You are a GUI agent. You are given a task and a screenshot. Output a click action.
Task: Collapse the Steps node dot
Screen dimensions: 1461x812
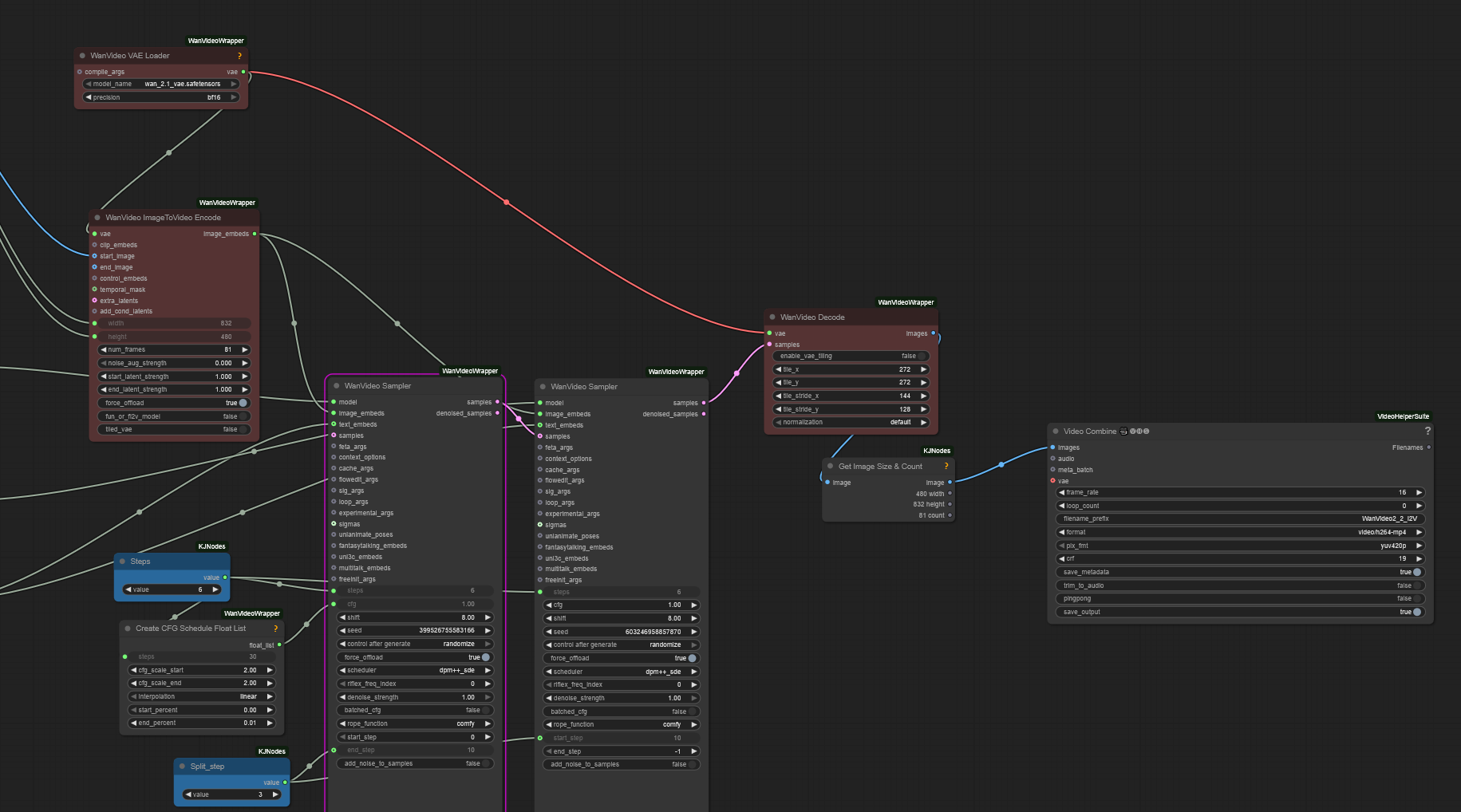coord(122,562)
